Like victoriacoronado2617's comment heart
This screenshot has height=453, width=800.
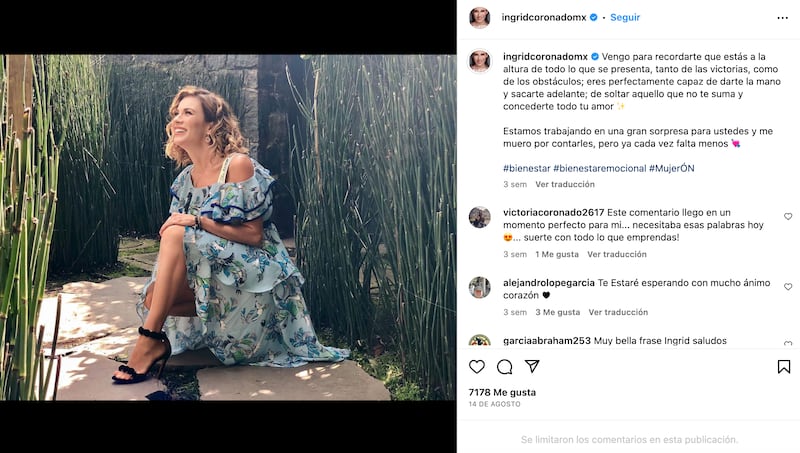(788, 216)
